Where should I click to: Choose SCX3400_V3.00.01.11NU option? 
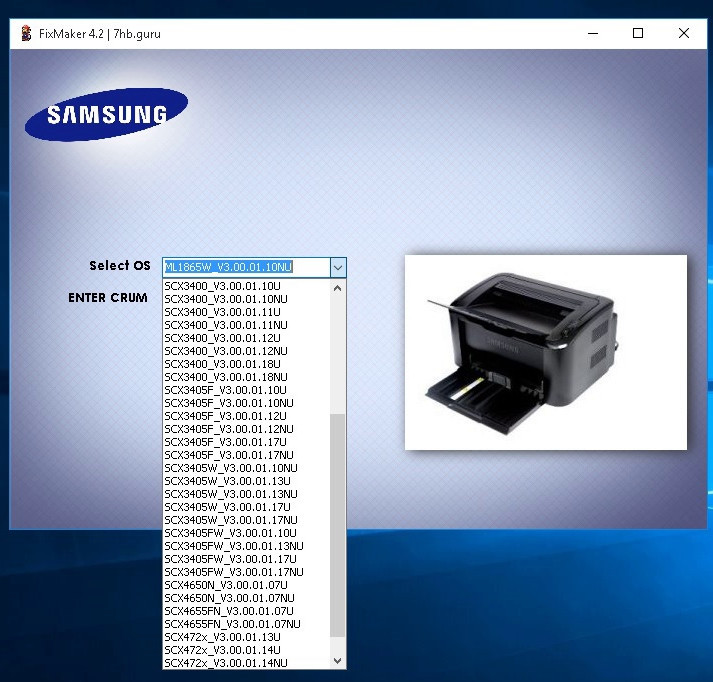click(x=246, y=325)
